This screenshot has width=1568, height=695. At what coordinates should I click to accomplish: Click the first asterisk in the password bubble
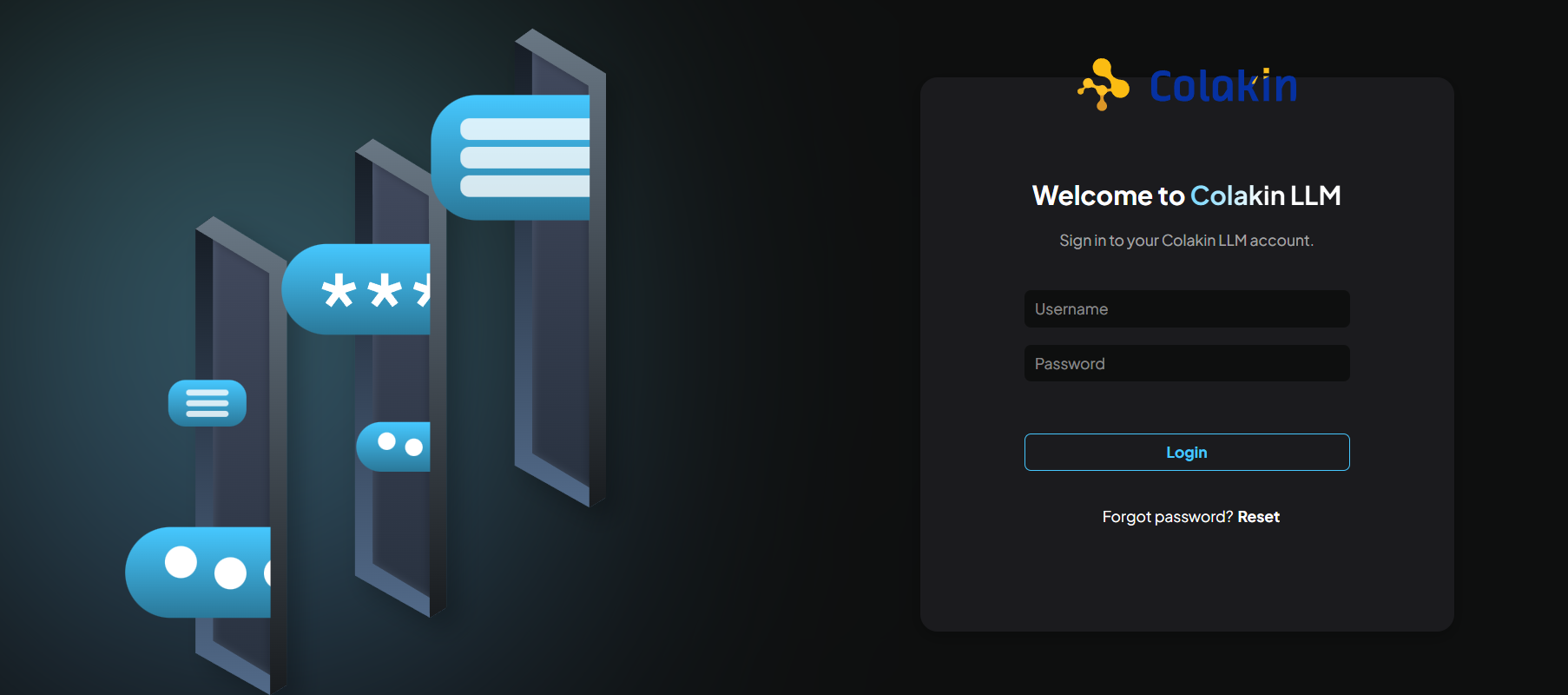click(x=338, y=291)
